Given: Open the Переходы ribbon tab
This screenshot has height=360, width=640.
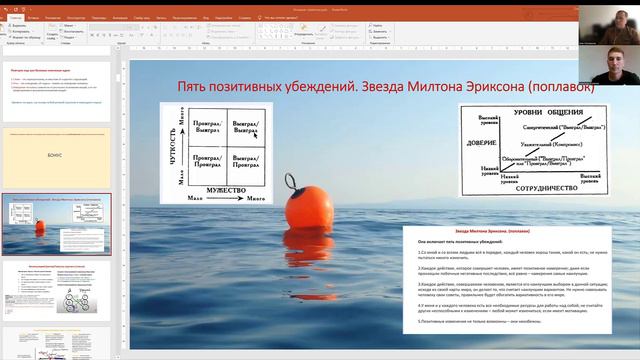Looking at the screenshot, I should click(x=99, y=18).
